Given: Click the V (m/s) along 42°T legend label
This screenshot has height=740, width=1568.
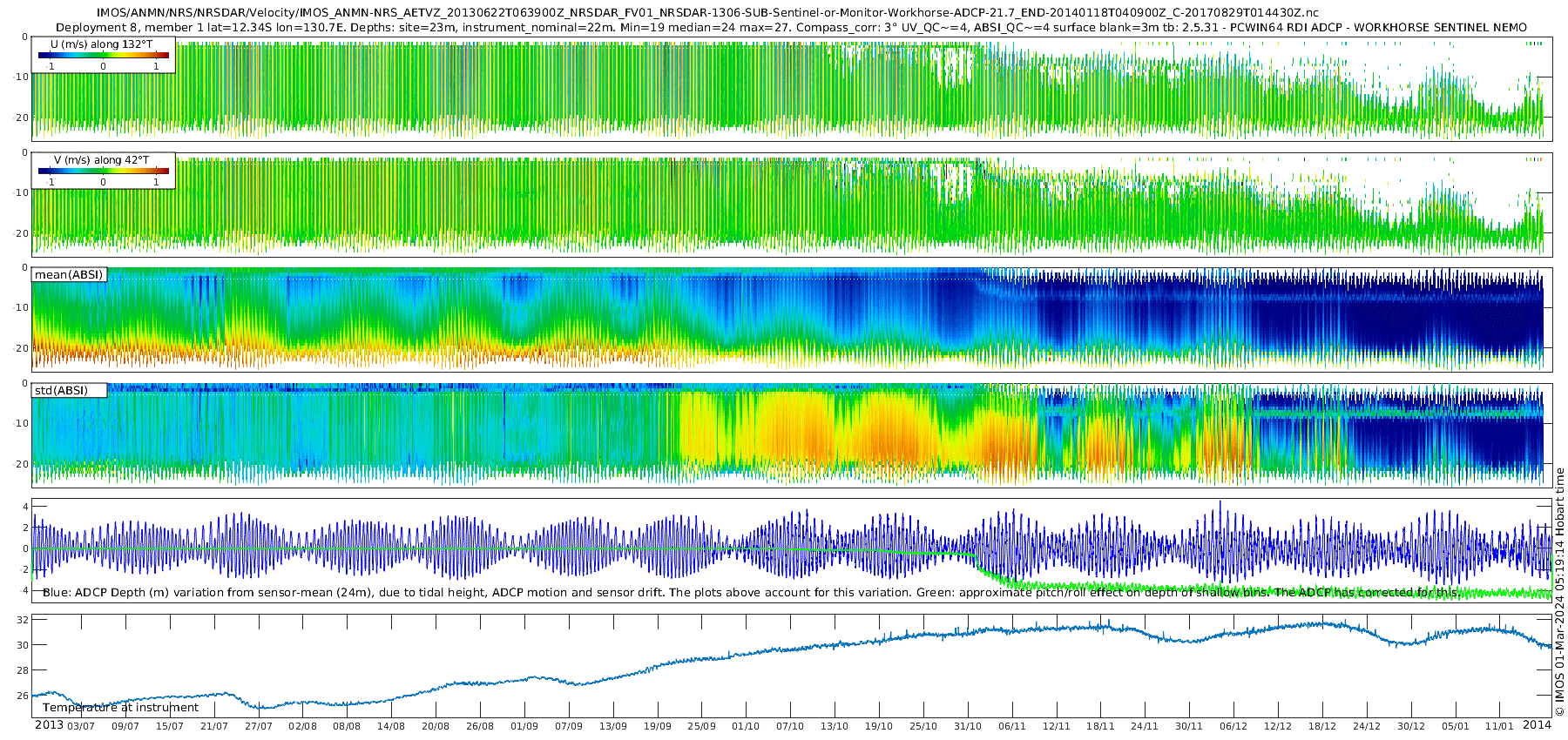Looking at the screenshot, I should pos(101,160).
